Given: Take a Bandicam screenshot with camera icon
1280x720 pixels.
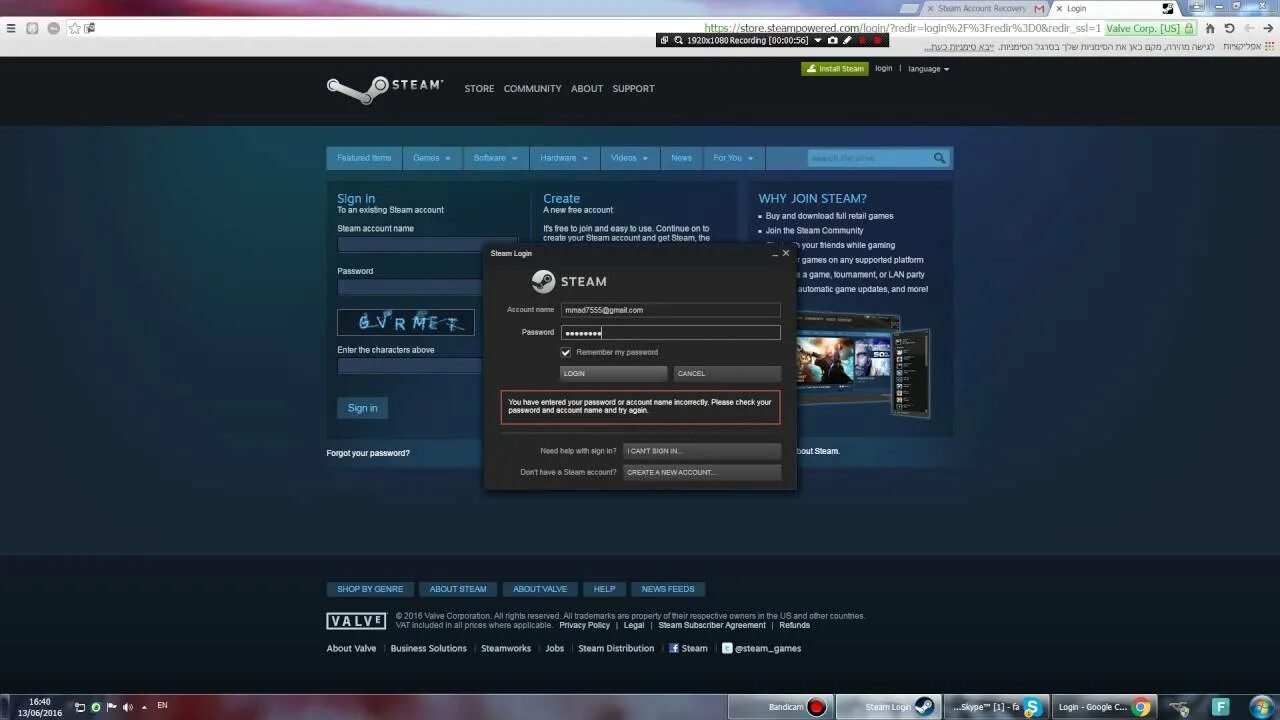Looking at the screenshot, I should click(x=832, y=40).
